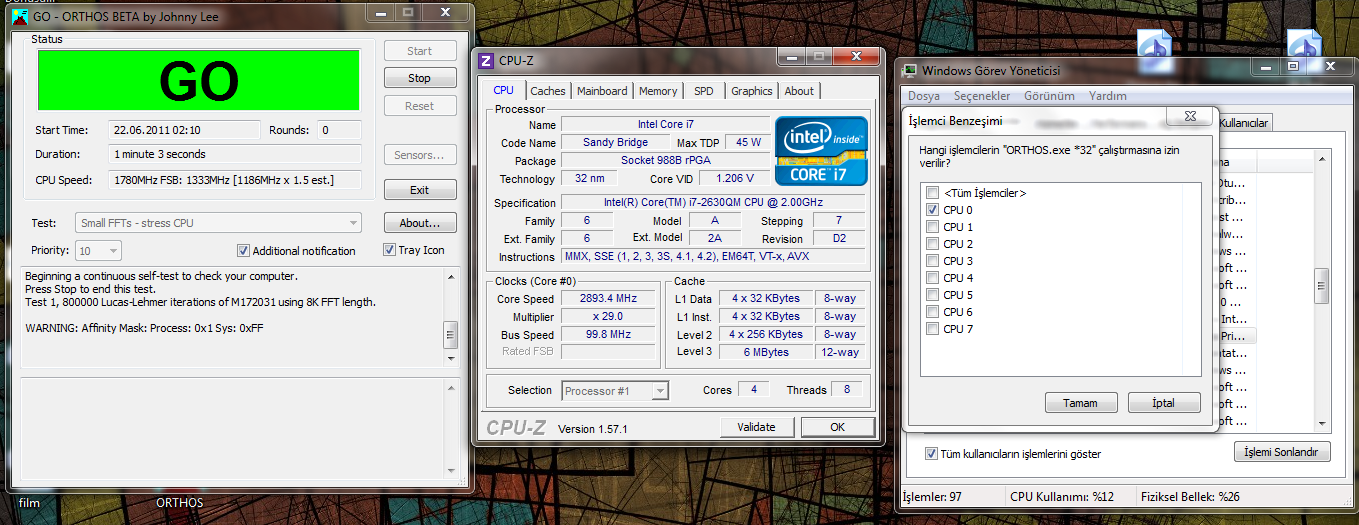Open the Seçenekler menu in Task Manager

coord(982,96)
